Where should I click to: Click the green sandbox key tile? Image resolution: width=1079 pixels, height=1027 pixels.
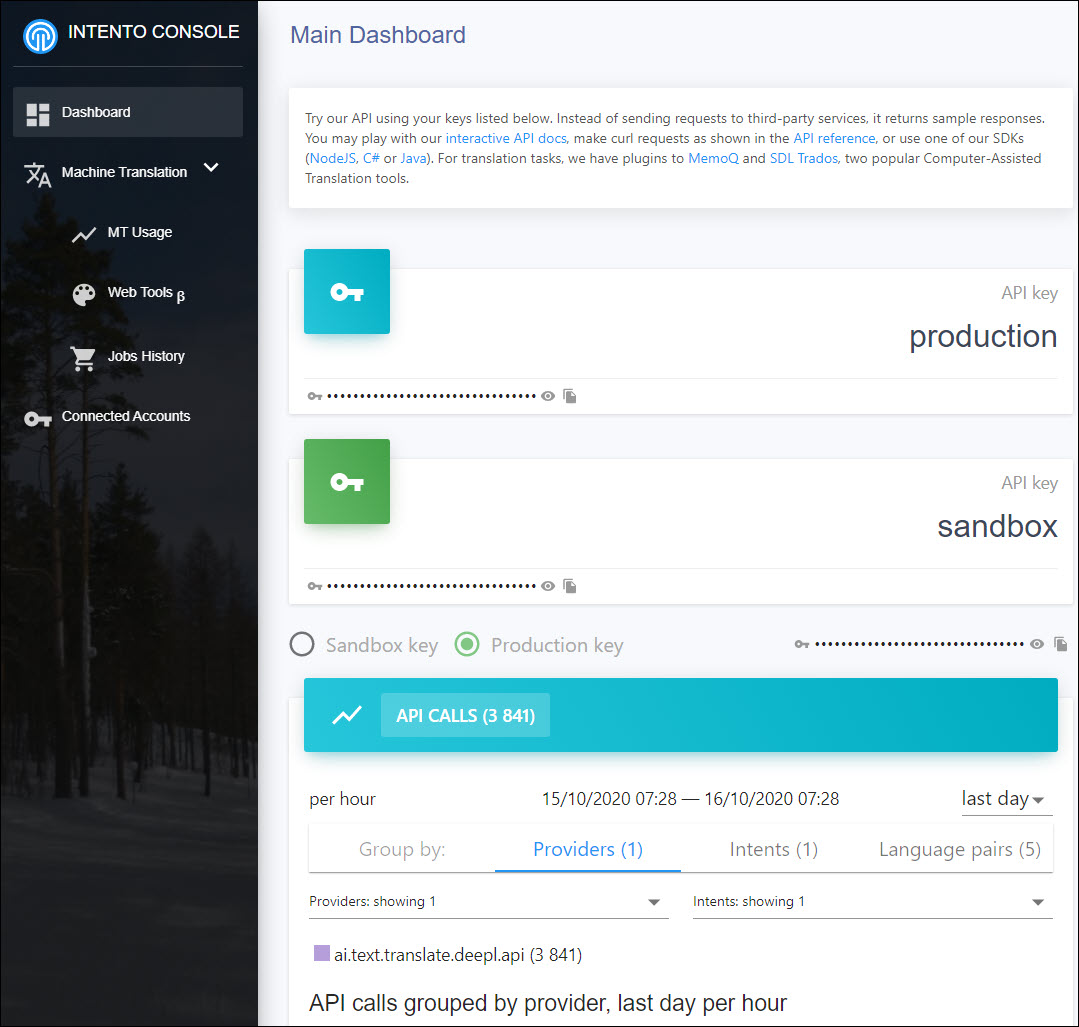[346, 482]
